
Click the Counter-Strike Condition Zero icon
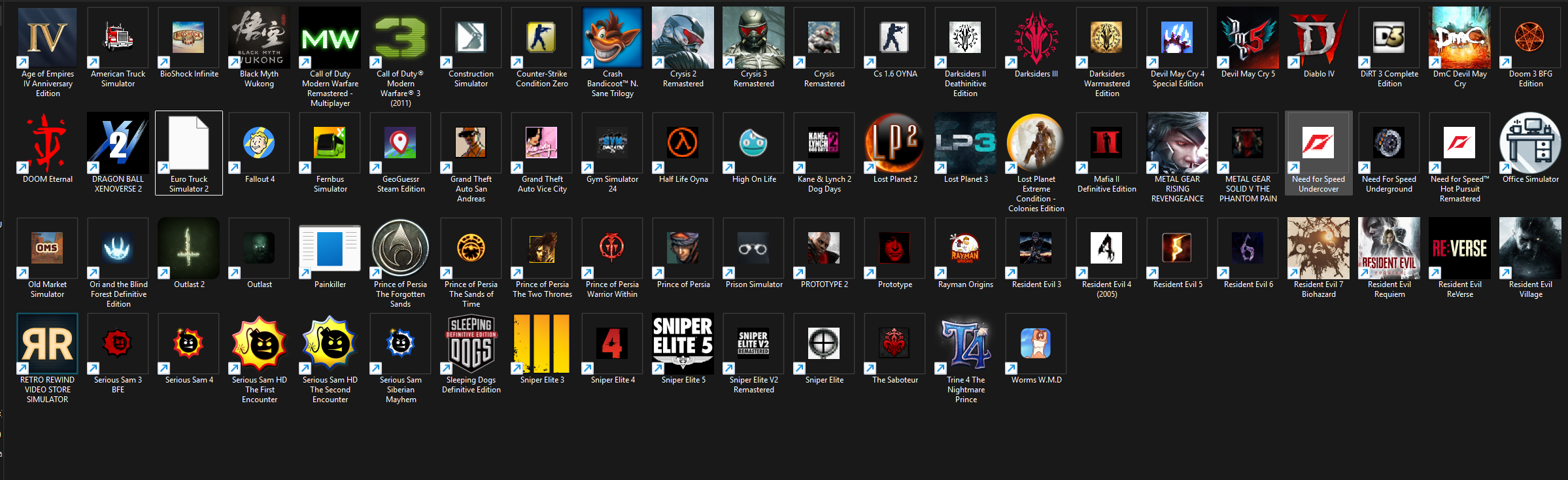tap(541, 38)
